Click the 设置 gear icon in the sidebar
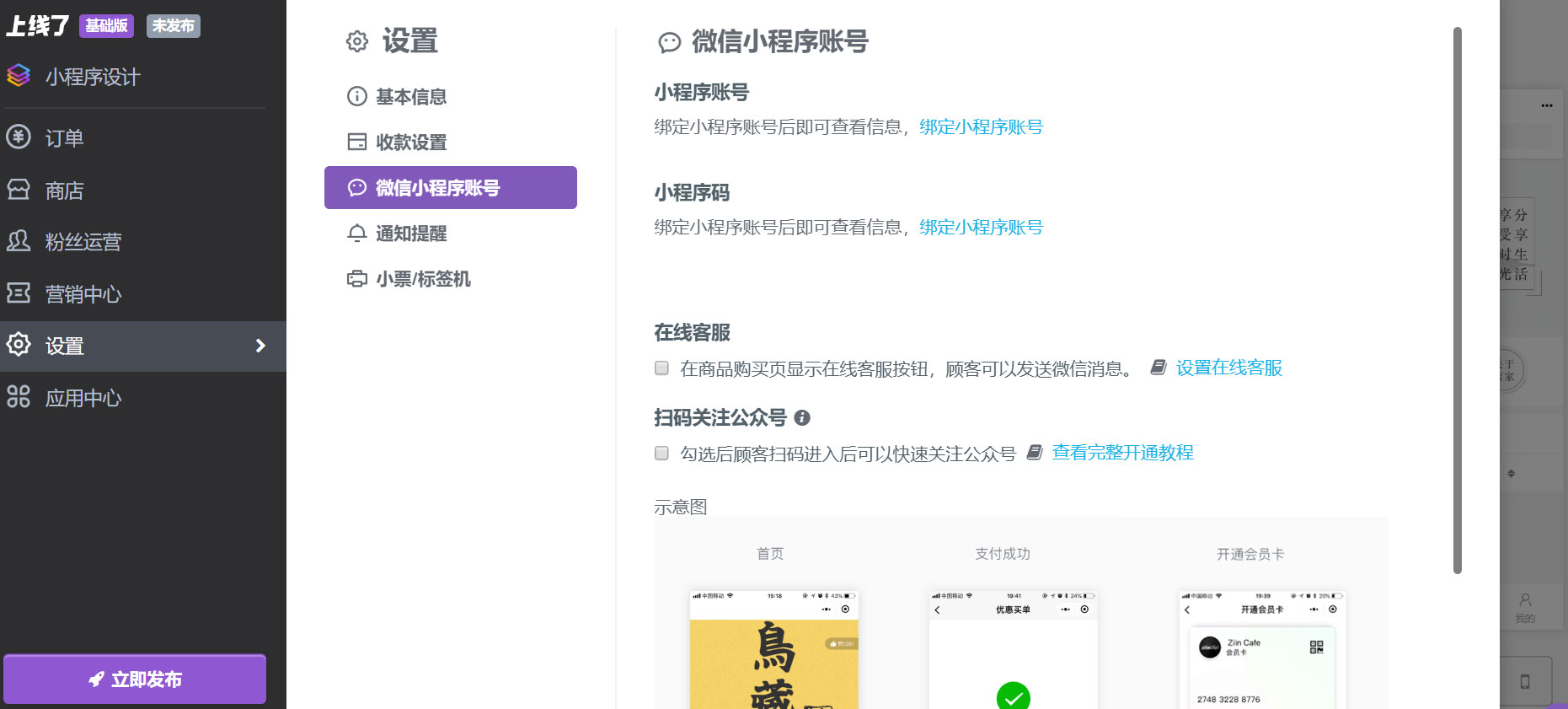Viewport: 1568px width, 709px height. pyautogui.click(x=19, y=344)
